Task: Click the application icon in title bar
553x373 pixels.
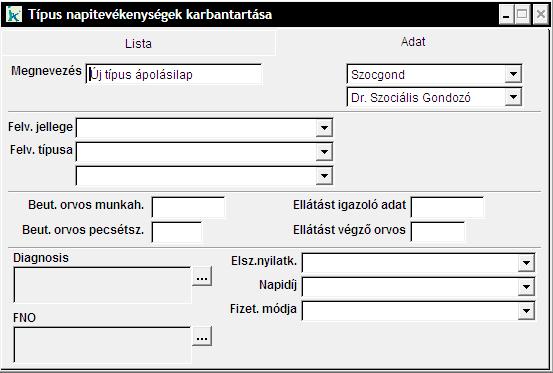Action: (x=14, y=14)
